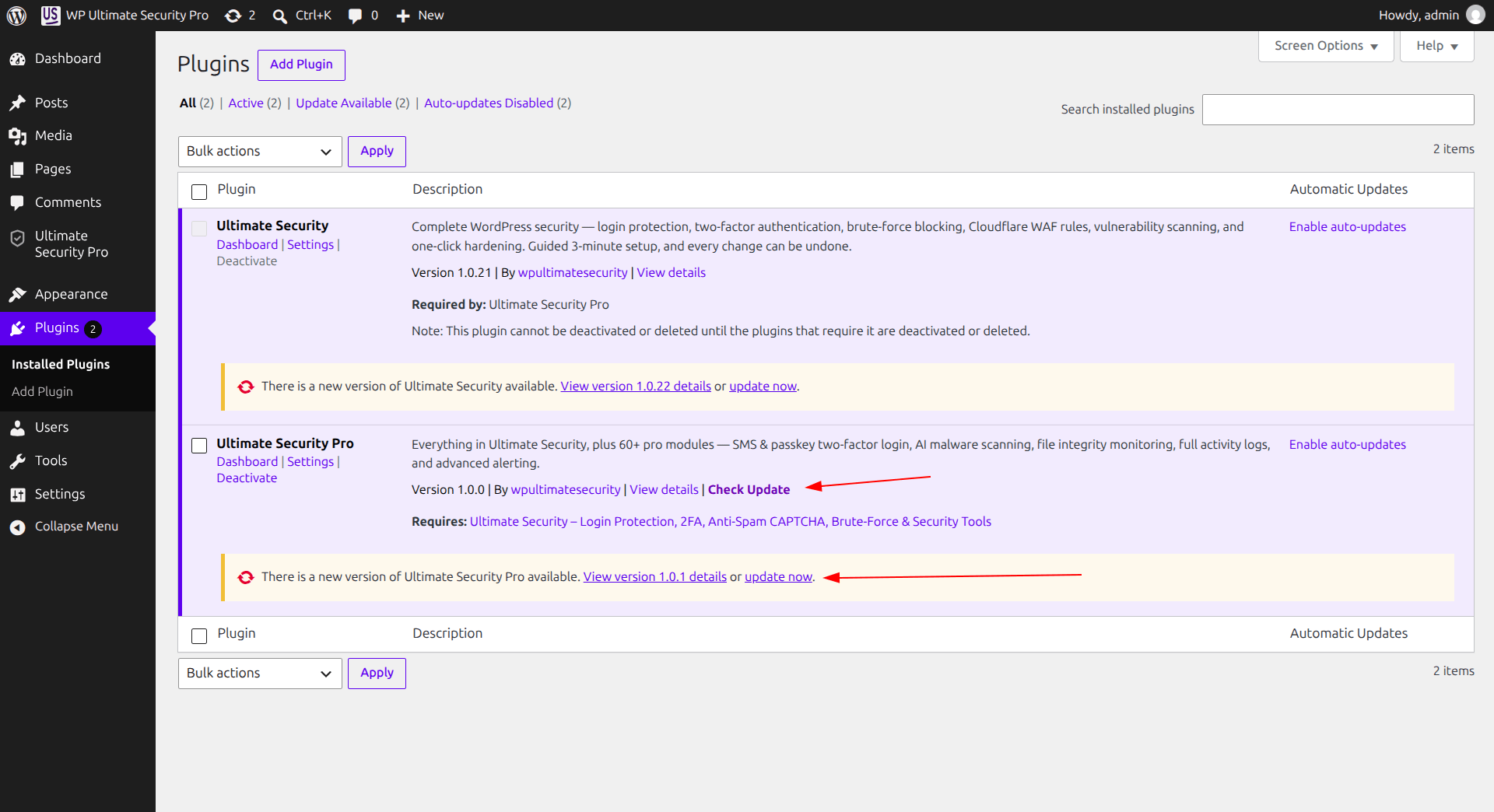The image size is (1494, 812).
Task: Open the Ultimate Security plugin author link
Action: pyautogui.click(x=573, y=272)
